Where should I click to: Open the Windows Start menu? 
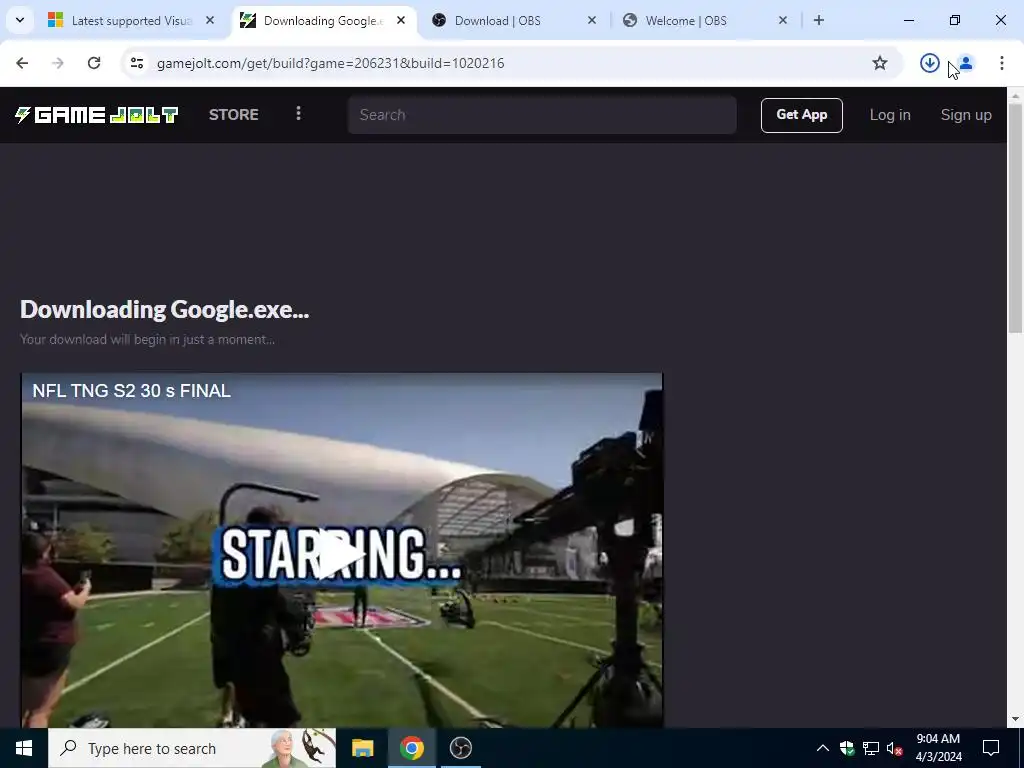(24, 748)
